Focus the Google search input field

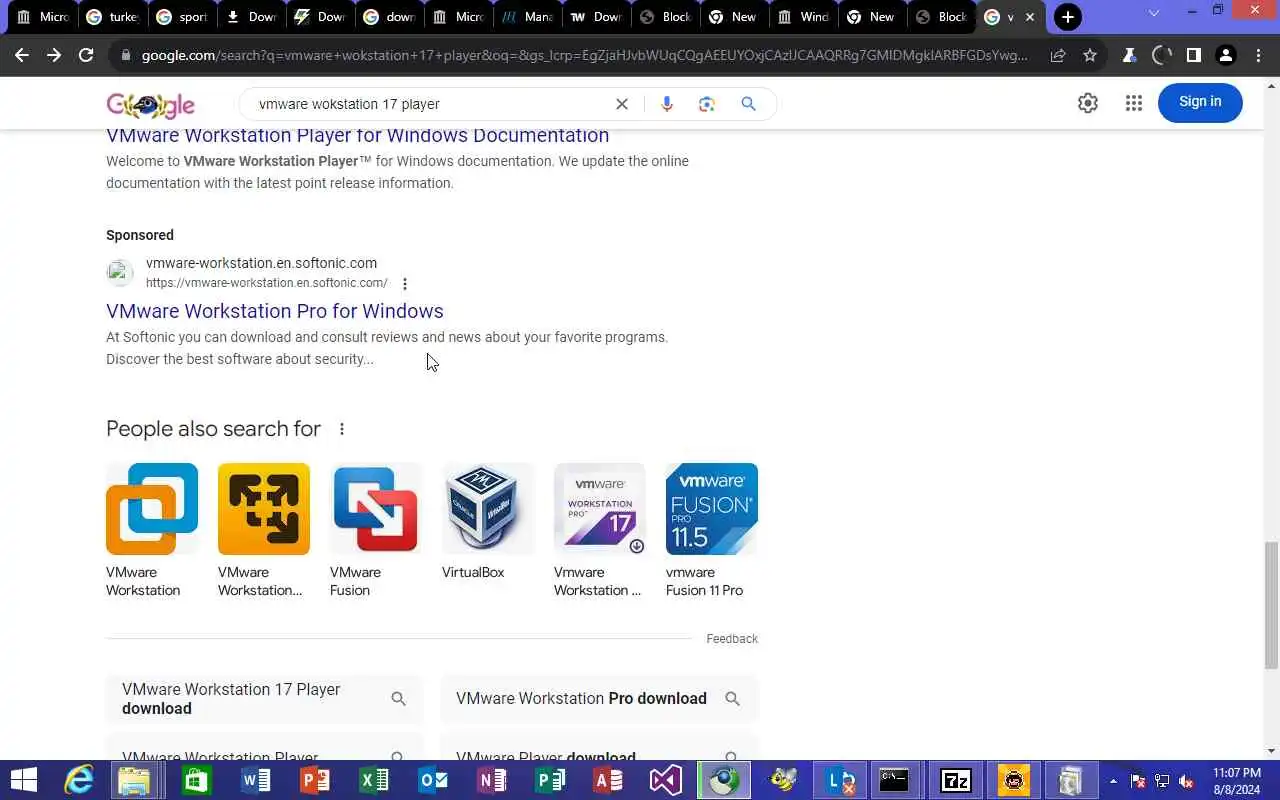click(430, 104)
